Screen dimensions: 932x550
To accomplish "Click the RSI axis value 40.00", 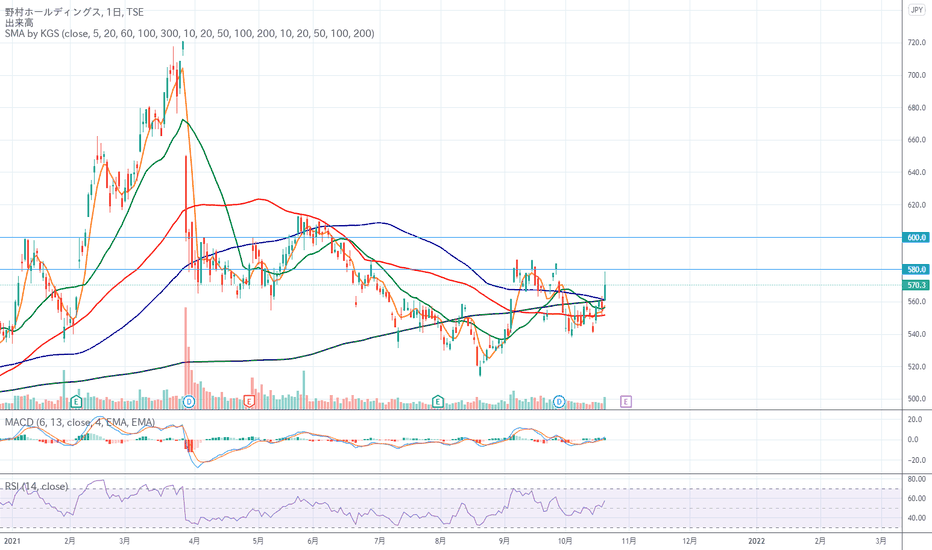I will click(917, 518).
